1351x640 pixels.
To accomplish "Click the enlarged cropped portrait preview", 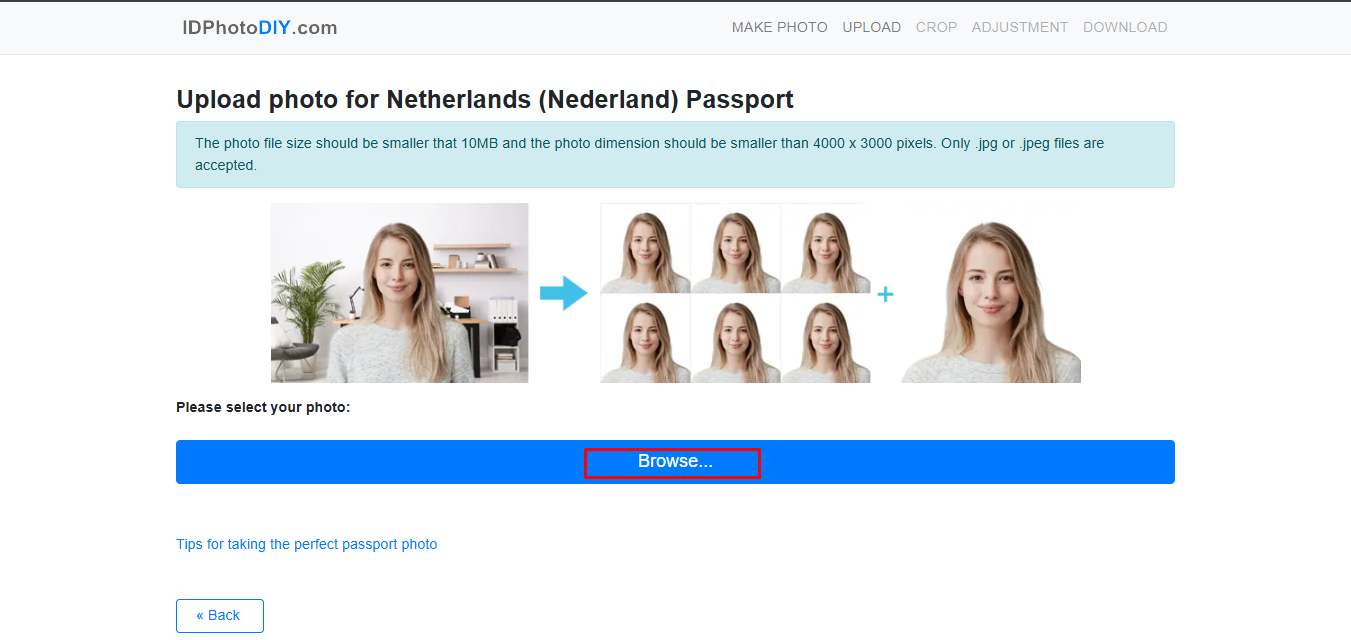I will click(x=990, y=292).
